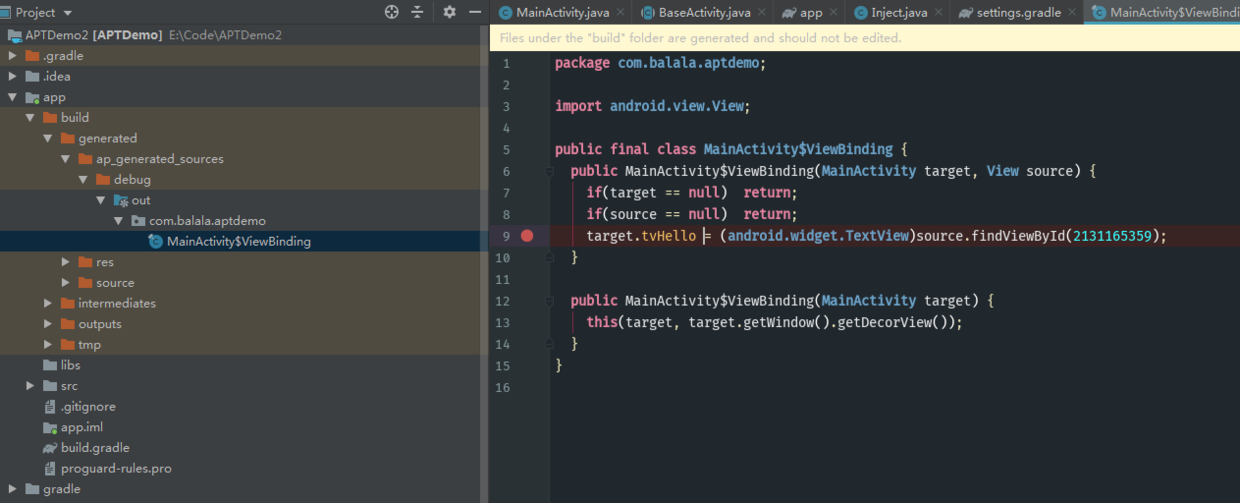Click the app module folder icon
This screenshot has width=1240, height=503.
[32, 97]
